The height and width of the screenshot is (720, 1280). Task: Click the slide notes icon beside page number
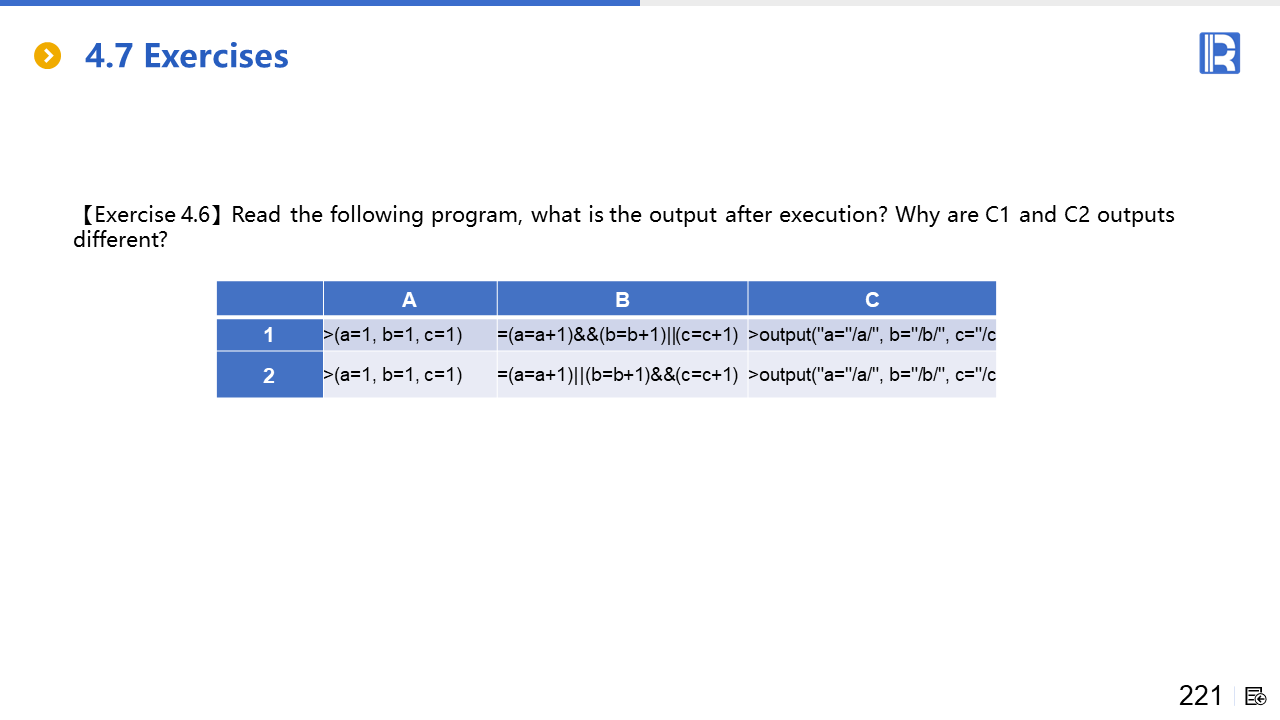(x=1256, y=696)
